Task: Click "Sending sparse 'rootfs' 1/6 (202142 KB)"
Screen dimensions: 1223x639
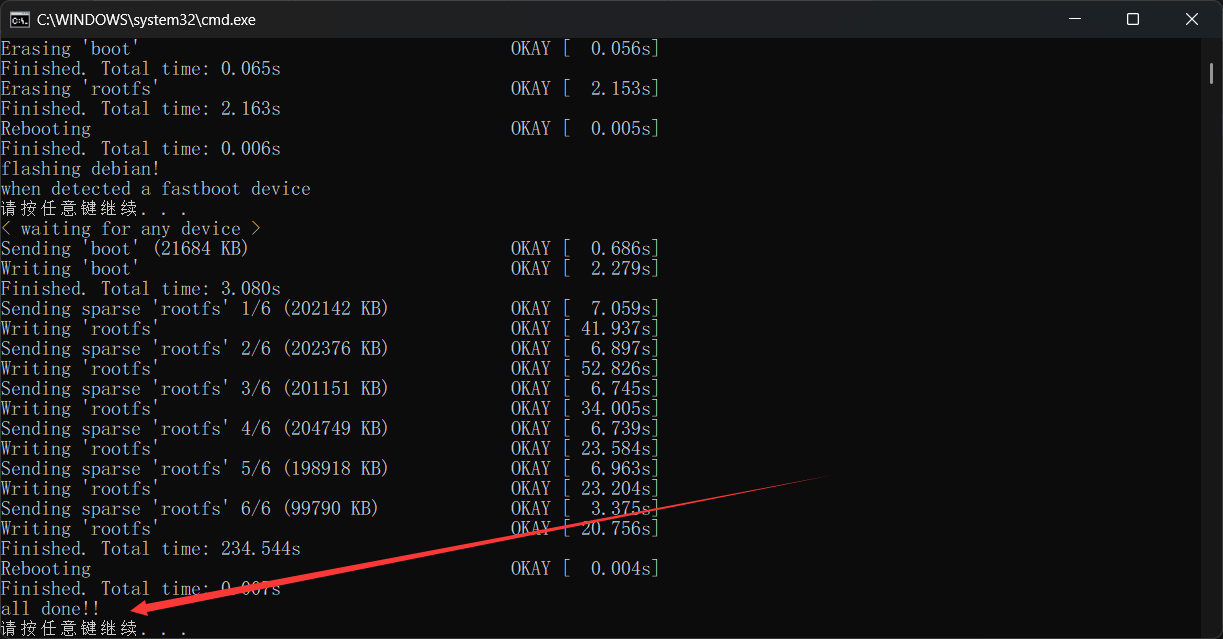Action: point(194,309)
